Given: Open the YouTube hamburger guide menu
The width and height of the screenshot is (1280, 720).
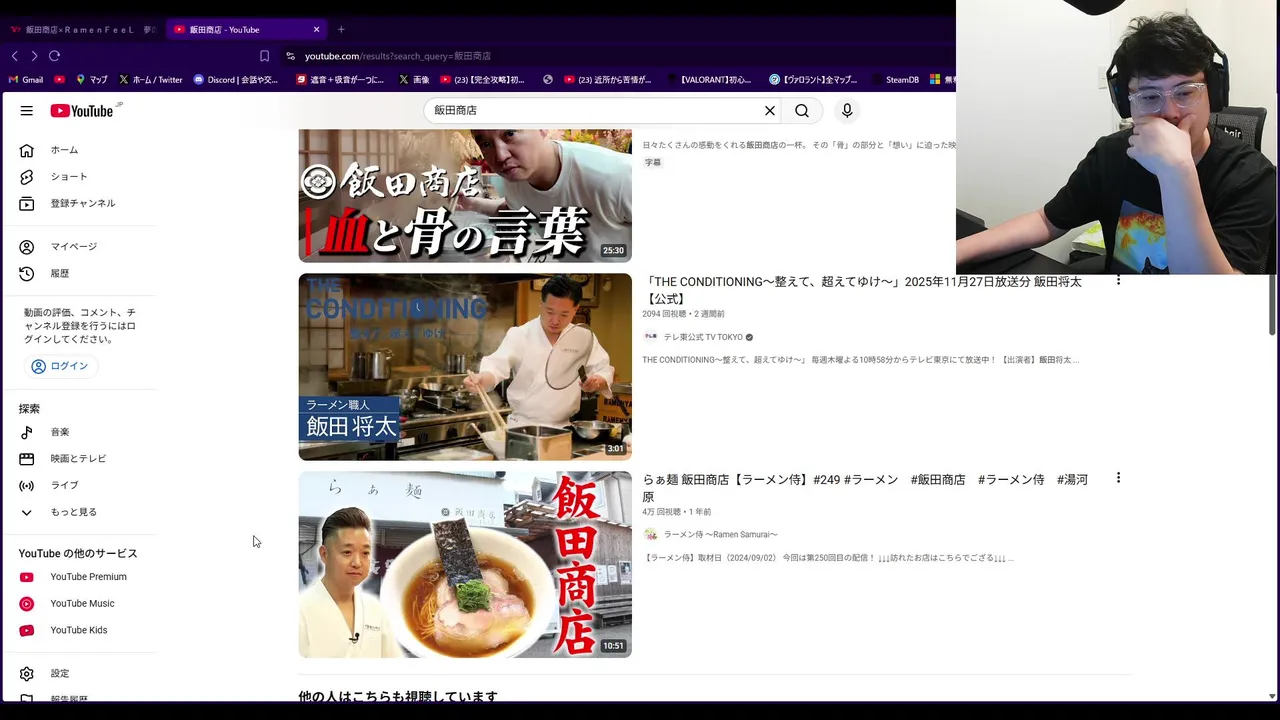Looking at the screenshot, I should pyautogui.click(x=26, y=111).
